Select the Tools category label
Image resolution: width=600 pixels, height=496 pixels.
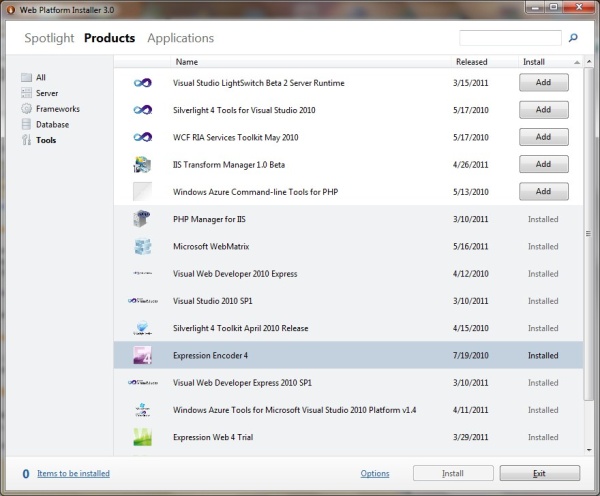click(x=46, y=140)
